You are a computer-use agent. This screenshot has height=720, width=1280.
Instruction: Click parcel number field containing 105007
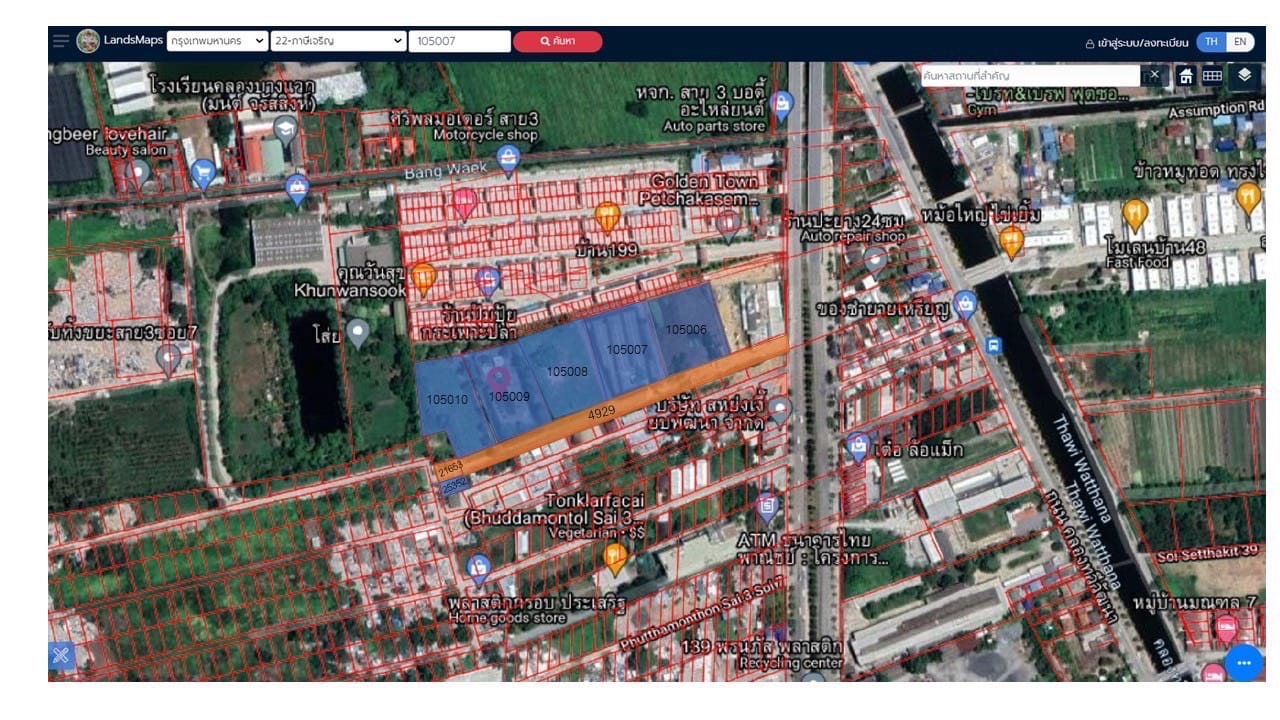[x=460, y=41]
